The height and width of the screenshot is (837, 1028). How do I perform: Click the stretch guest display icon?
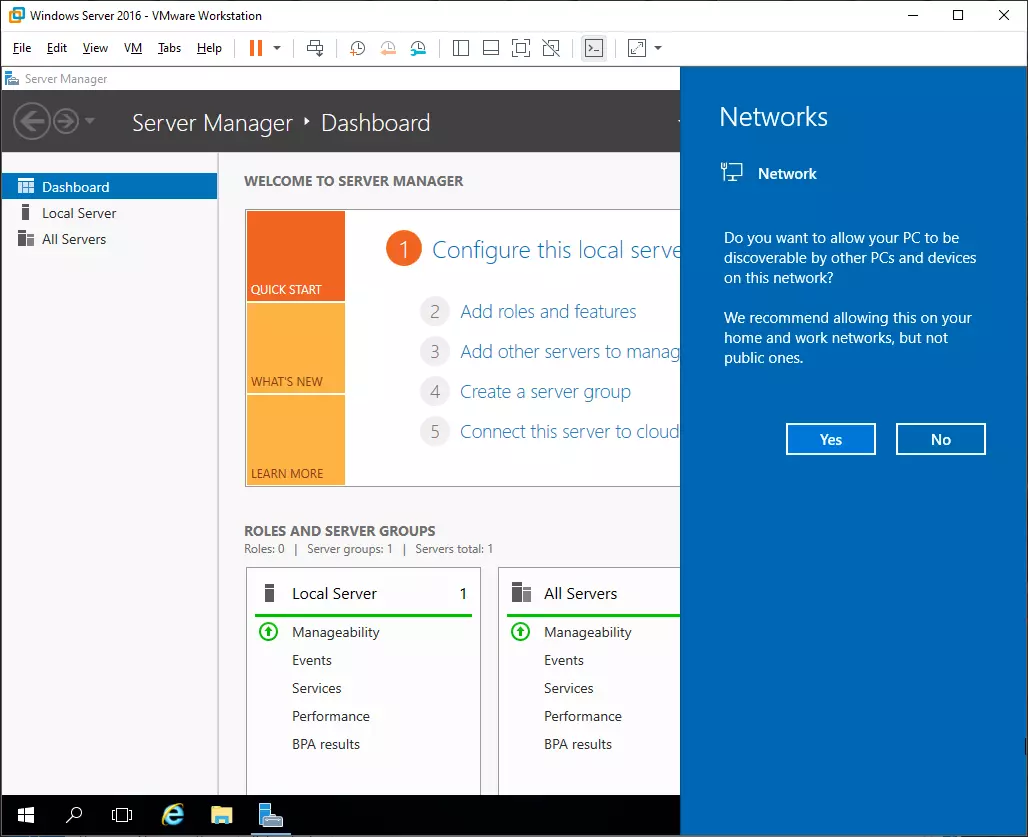point(637,48)
